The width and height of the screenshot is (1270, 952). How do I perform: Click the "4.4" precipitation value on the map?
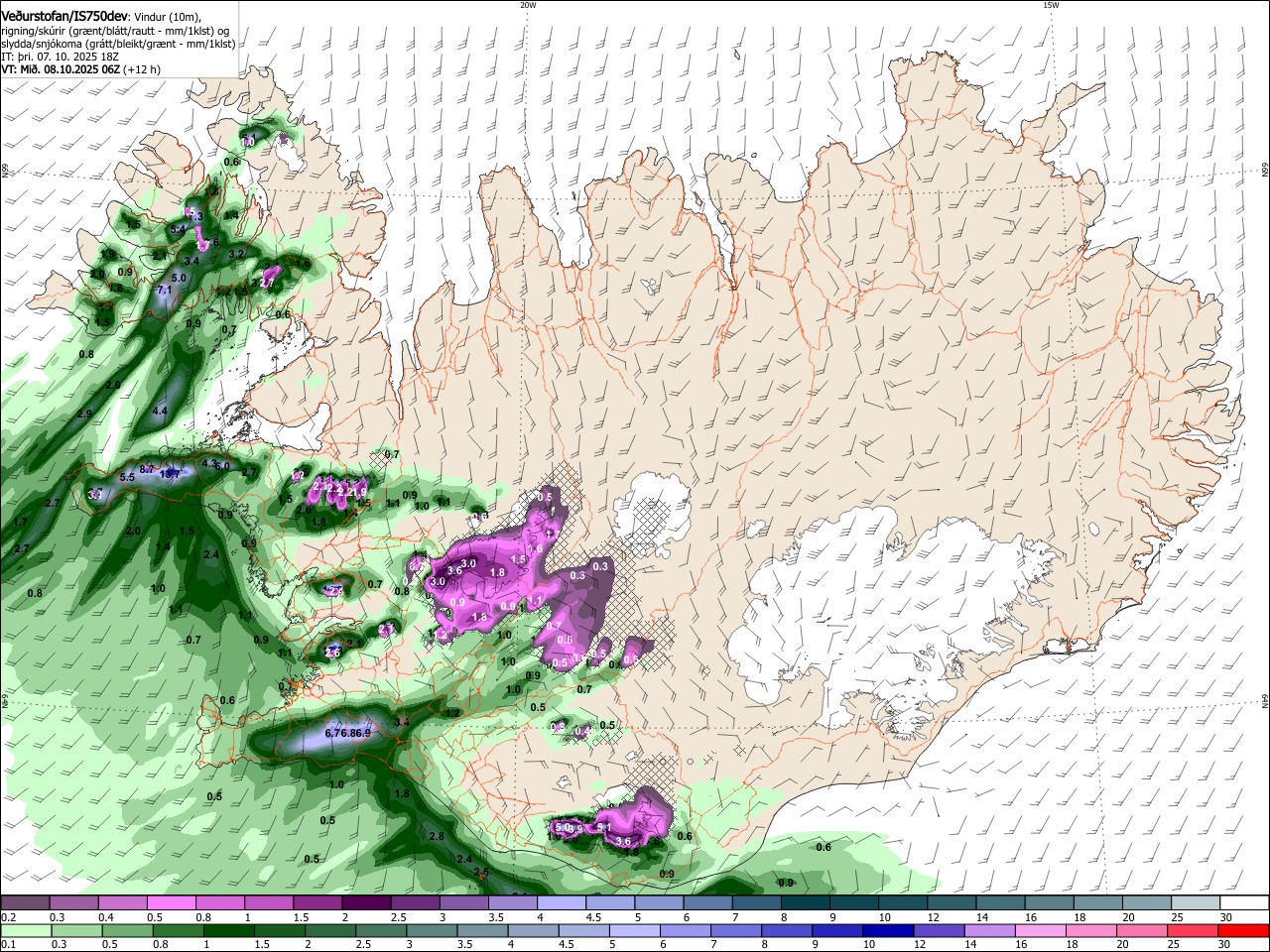160,411
